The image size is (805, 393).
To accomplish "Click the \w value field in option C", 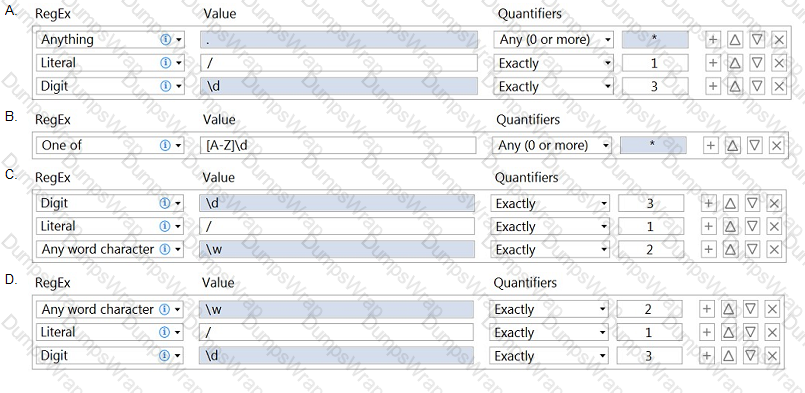I will point(337,249).
